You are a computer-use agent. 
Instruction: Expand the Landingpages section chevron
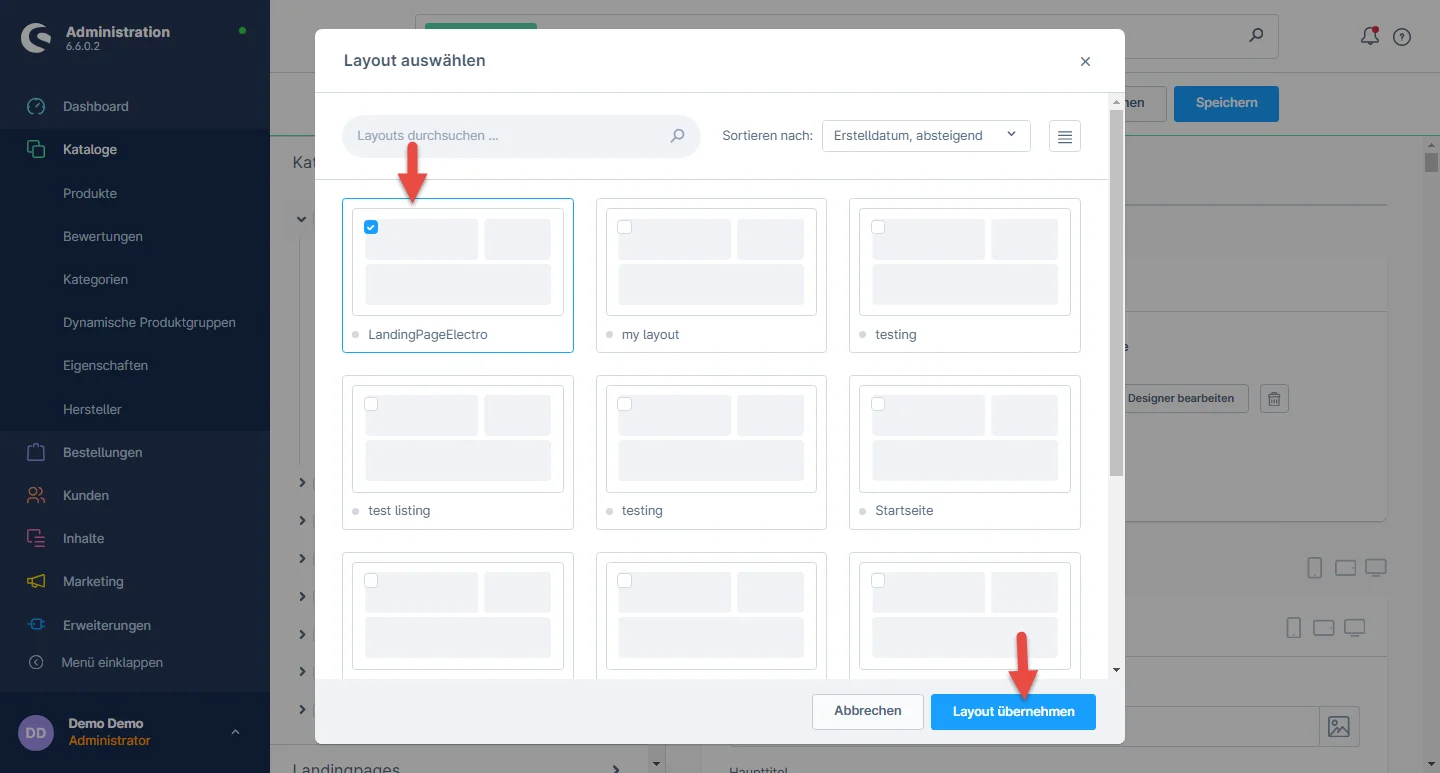pyautogui.click(x=615, y=768)
